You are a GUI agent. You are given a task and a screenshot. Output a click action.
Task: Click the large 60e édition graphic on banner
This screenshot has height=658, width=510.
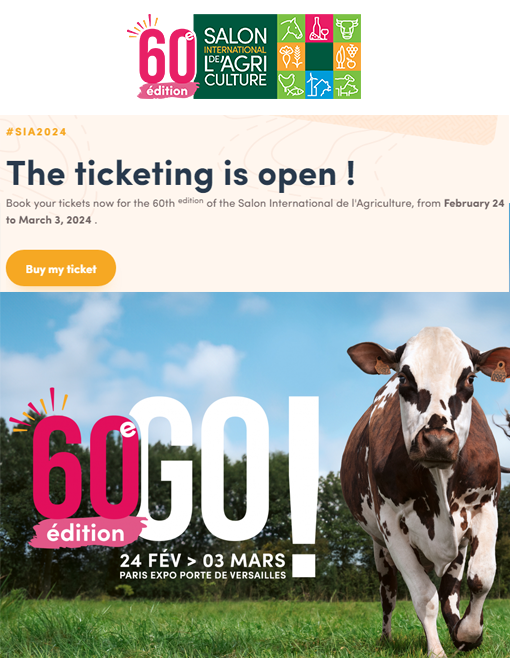(80, 470)
